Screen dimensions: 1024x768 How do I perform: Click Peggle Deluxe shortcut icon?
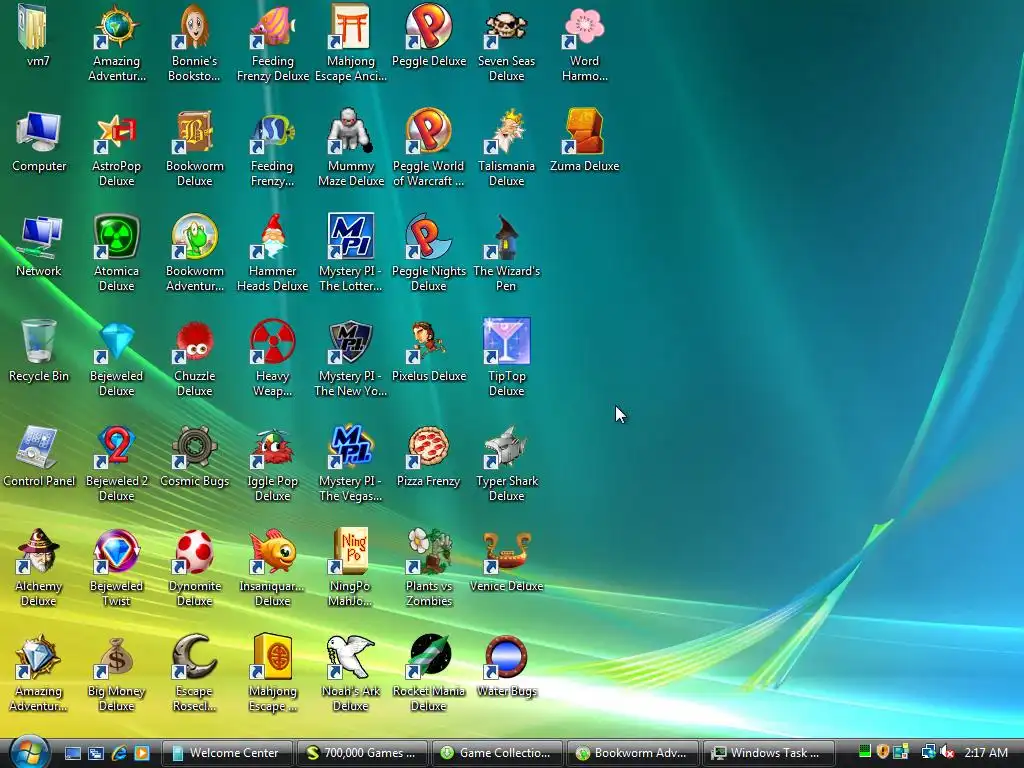pyautogui.click(x=428, y=26)
